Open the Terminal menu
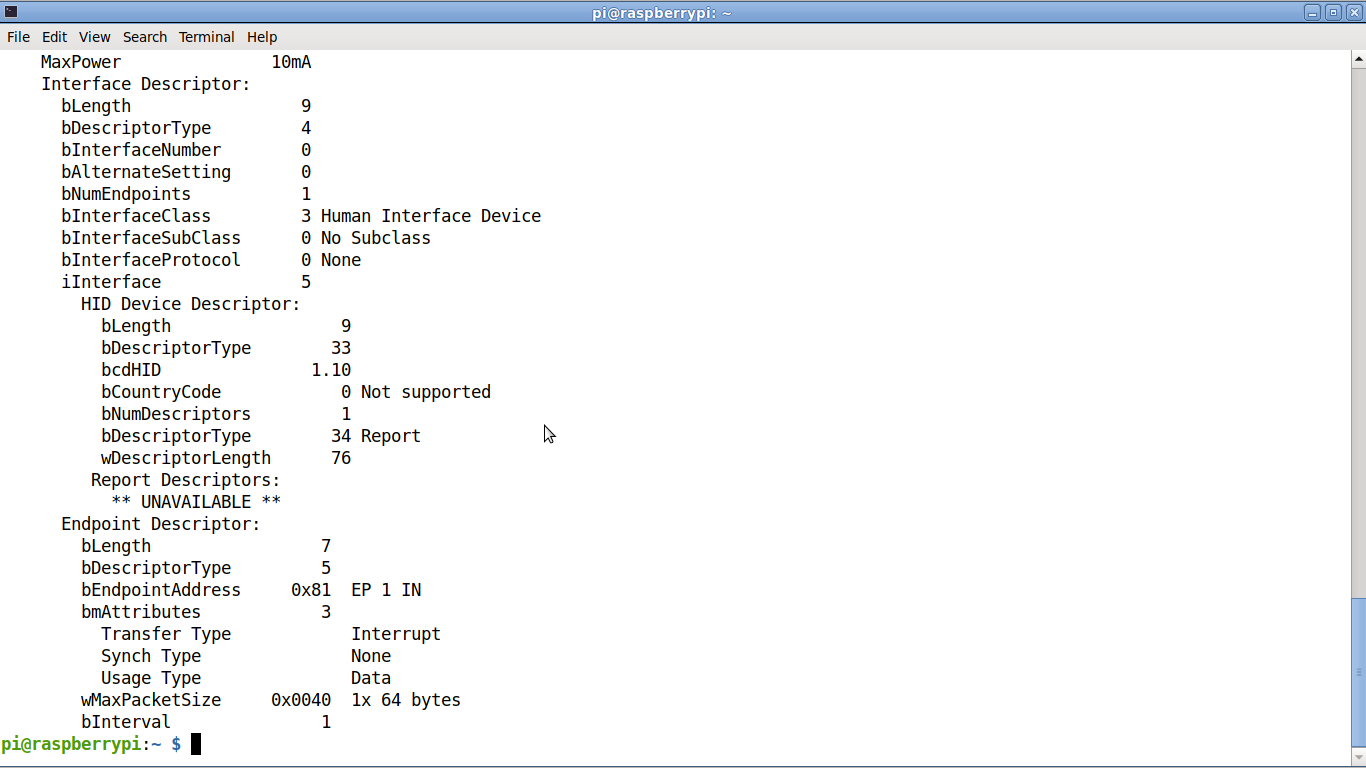The image size is (1366, 768). tap(206, 37)
